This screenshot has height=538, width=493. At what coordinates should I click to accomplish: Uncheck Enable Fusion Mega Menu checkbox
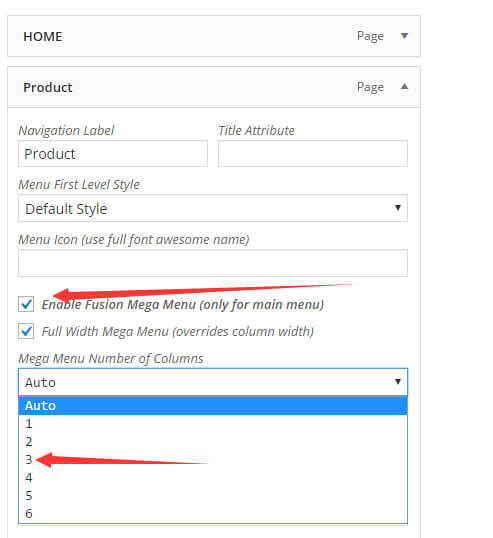26,304
